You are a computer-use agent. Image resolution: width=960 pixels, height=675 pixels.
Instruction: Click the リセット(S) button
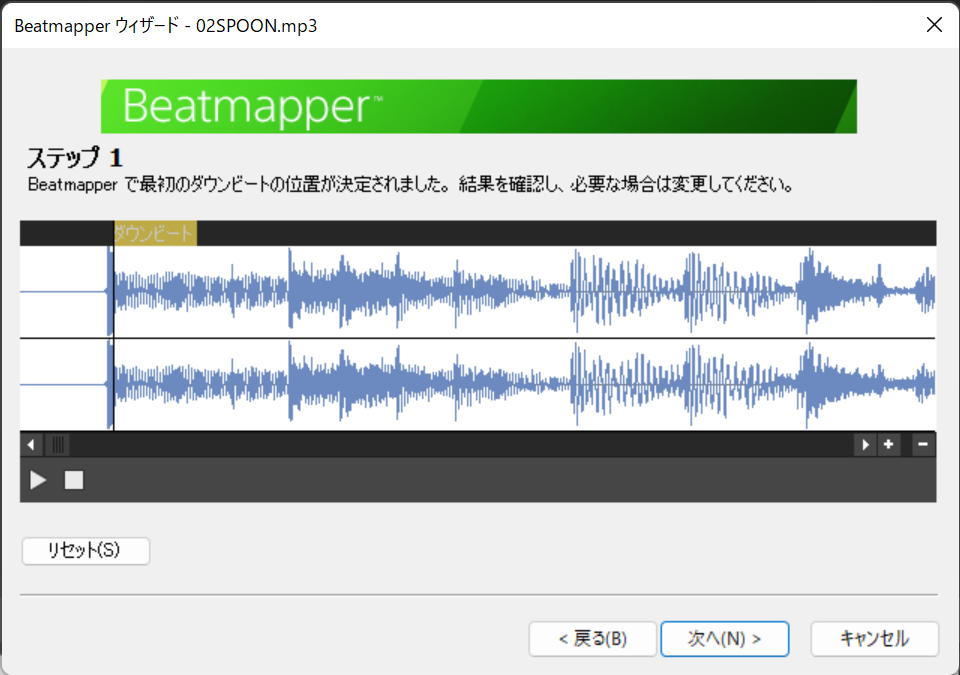86,550
